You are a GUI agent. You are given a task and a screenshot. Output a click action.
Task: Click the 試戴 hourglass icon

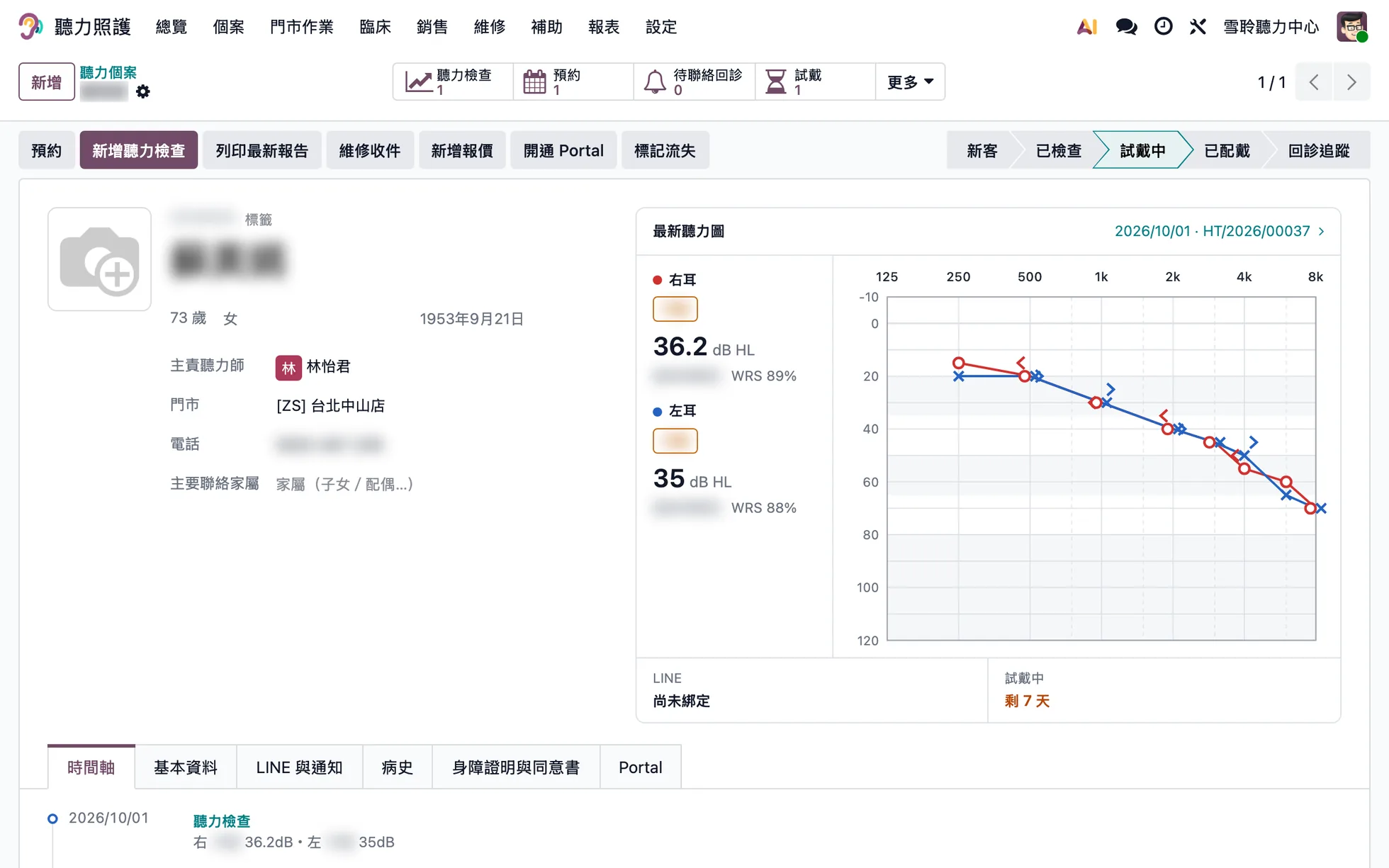[x=776, y=81]
